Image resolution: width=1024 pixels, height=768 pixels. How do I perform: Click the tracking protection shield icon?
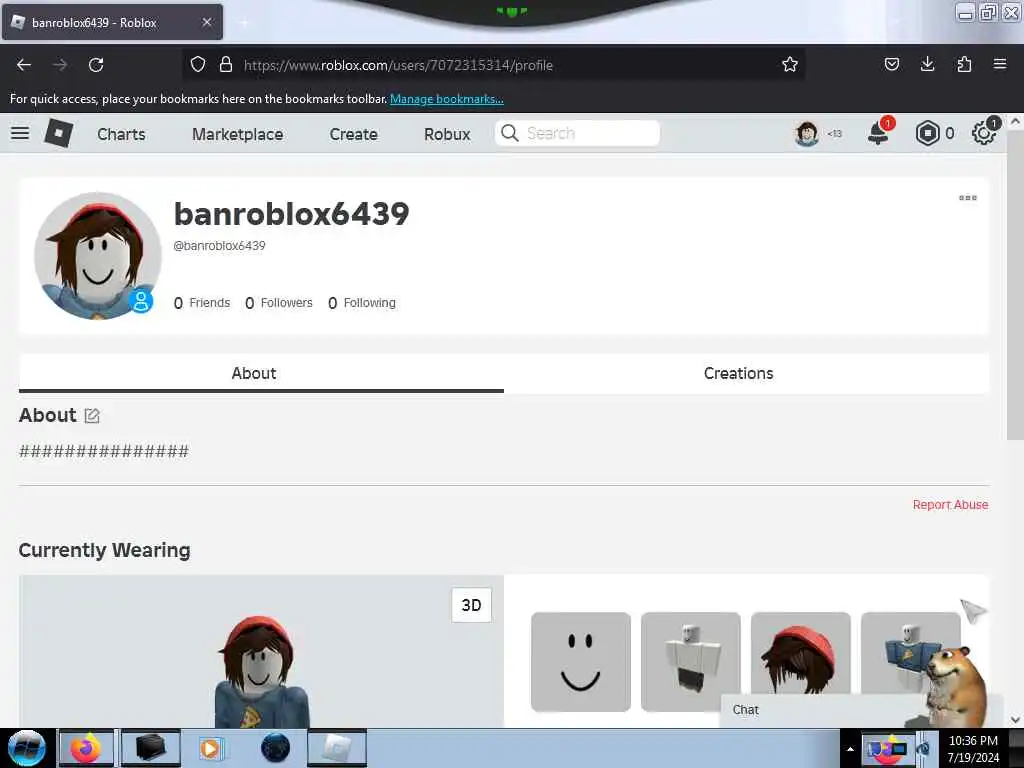pos(198,64)
